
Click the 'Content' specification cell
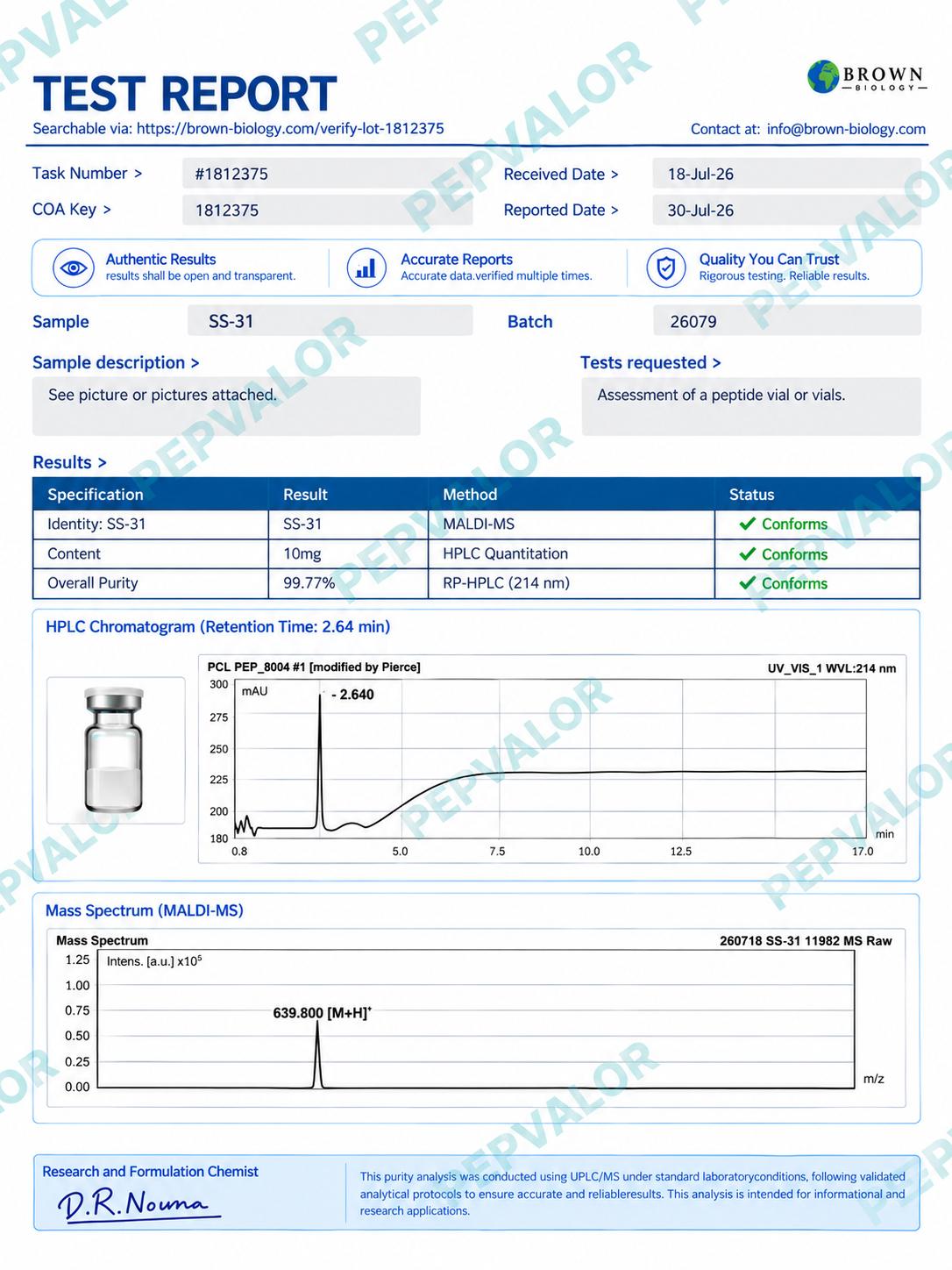tap(151, 554)
